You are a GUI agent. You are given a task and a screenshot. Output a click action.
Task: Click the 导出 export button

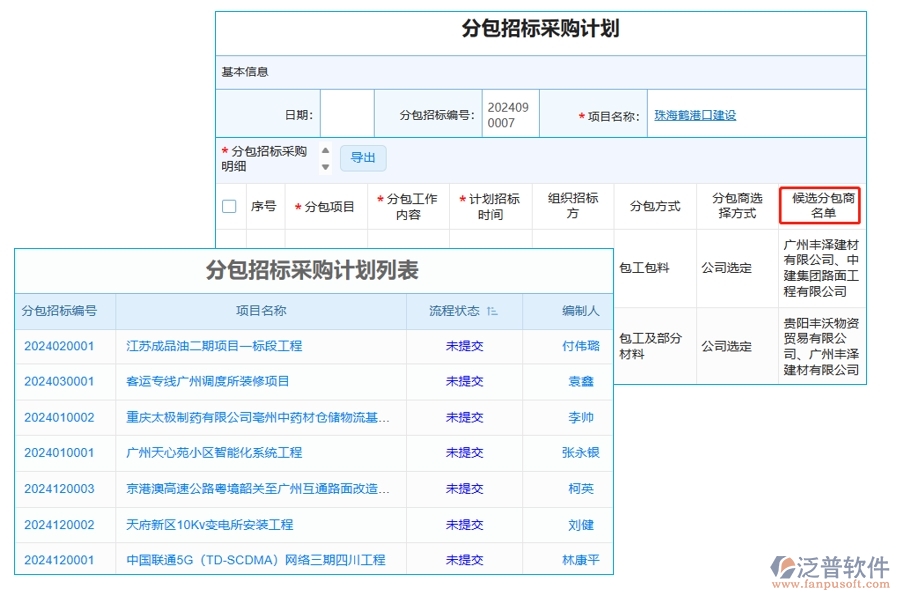(x=363, y=158)
